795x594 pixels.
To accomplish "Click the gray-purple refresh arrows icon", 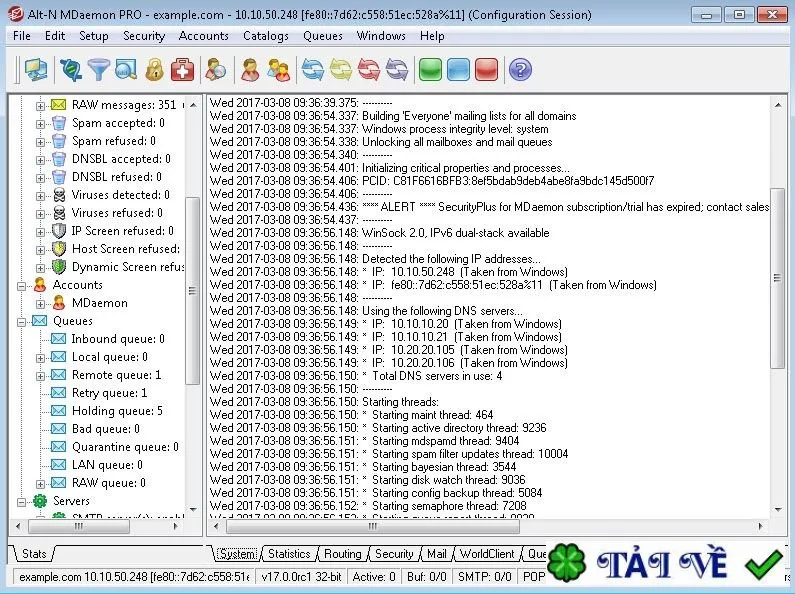I will pyautogui.click(x=397, y=70).
